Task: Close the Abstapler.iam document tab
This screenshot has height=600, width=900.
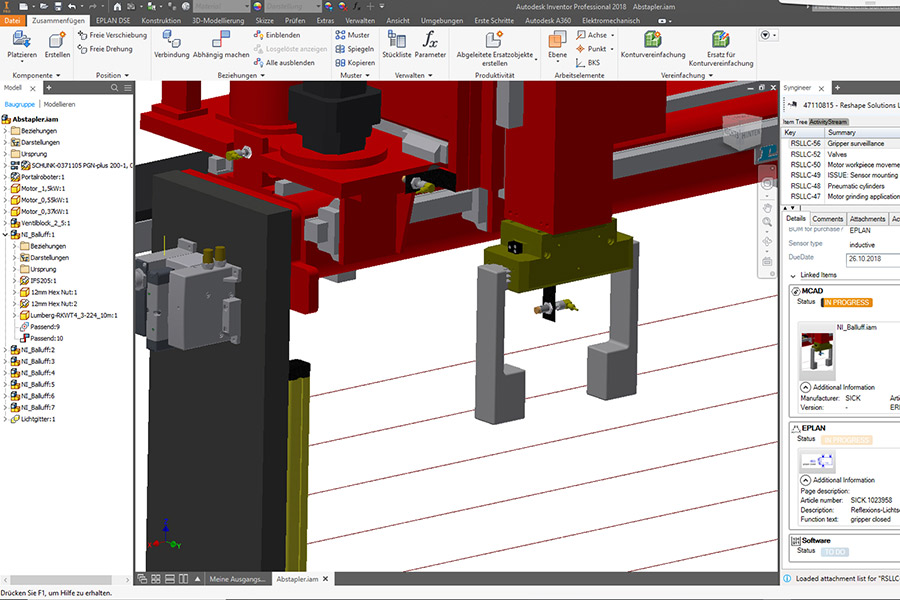Action: coord(325,579)
